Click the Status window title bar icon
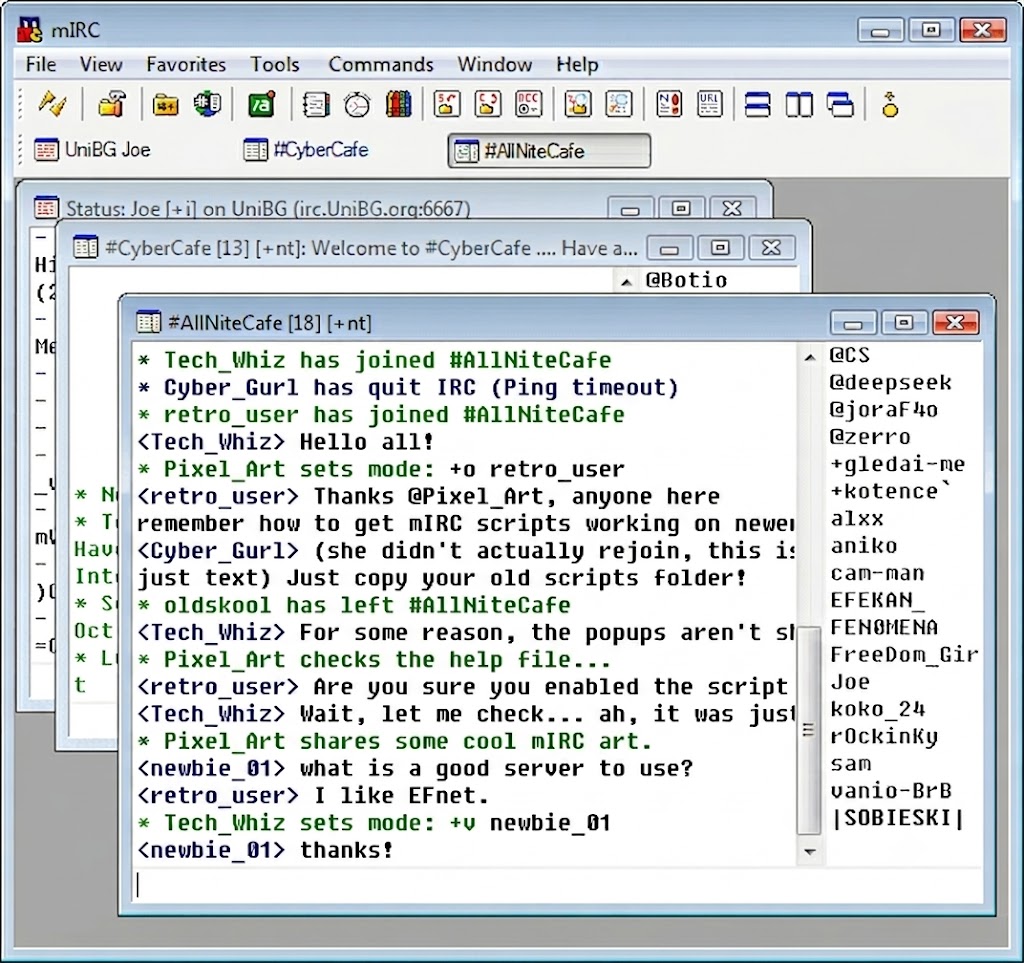This screenshot has height=963, width=1024. [x=46, y=208]
